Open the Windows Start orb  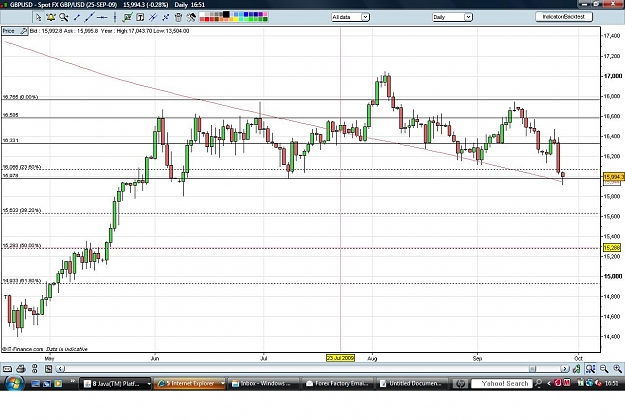coord(15,384)
